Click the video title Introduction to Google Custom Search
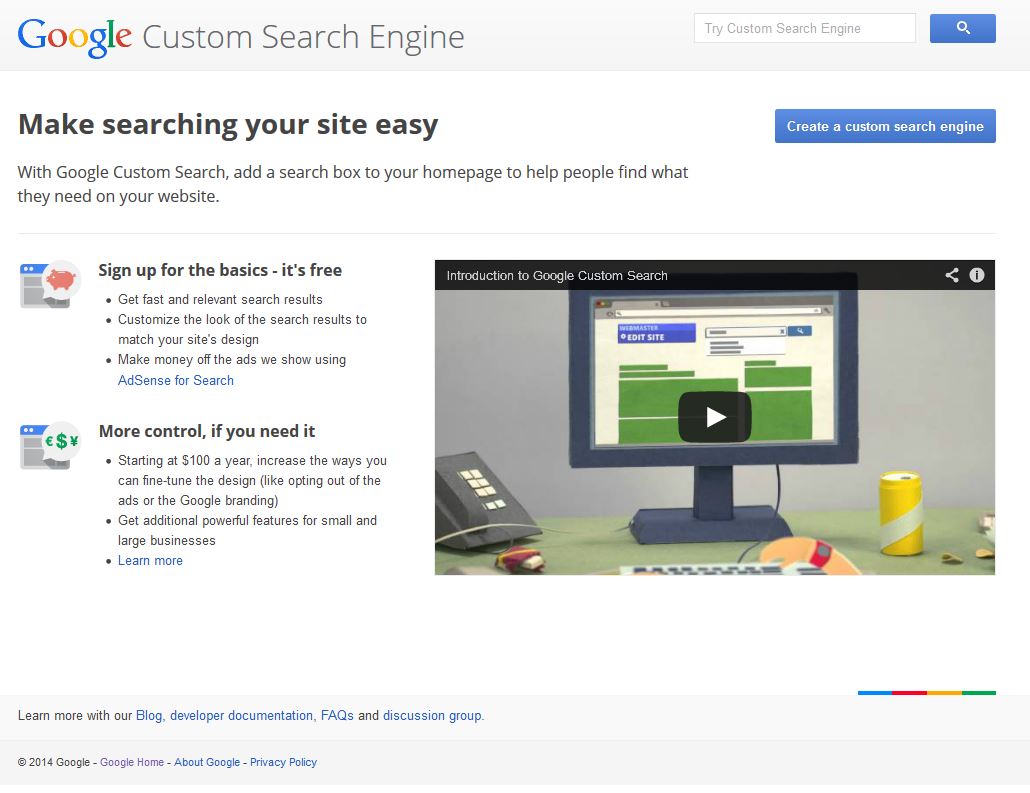The height and width of the screenshot is (793, 1030). tap(557, 275)
